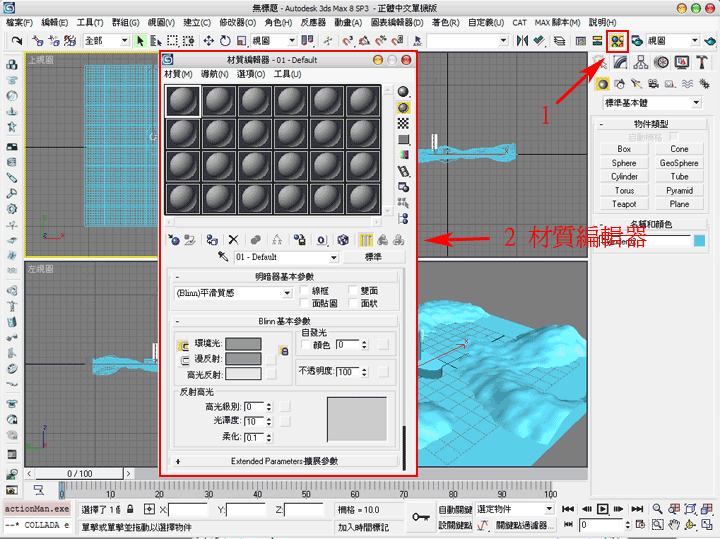Click the Pan hand viewport control
This screenshot has height=539, width=720.
point(674,524)
